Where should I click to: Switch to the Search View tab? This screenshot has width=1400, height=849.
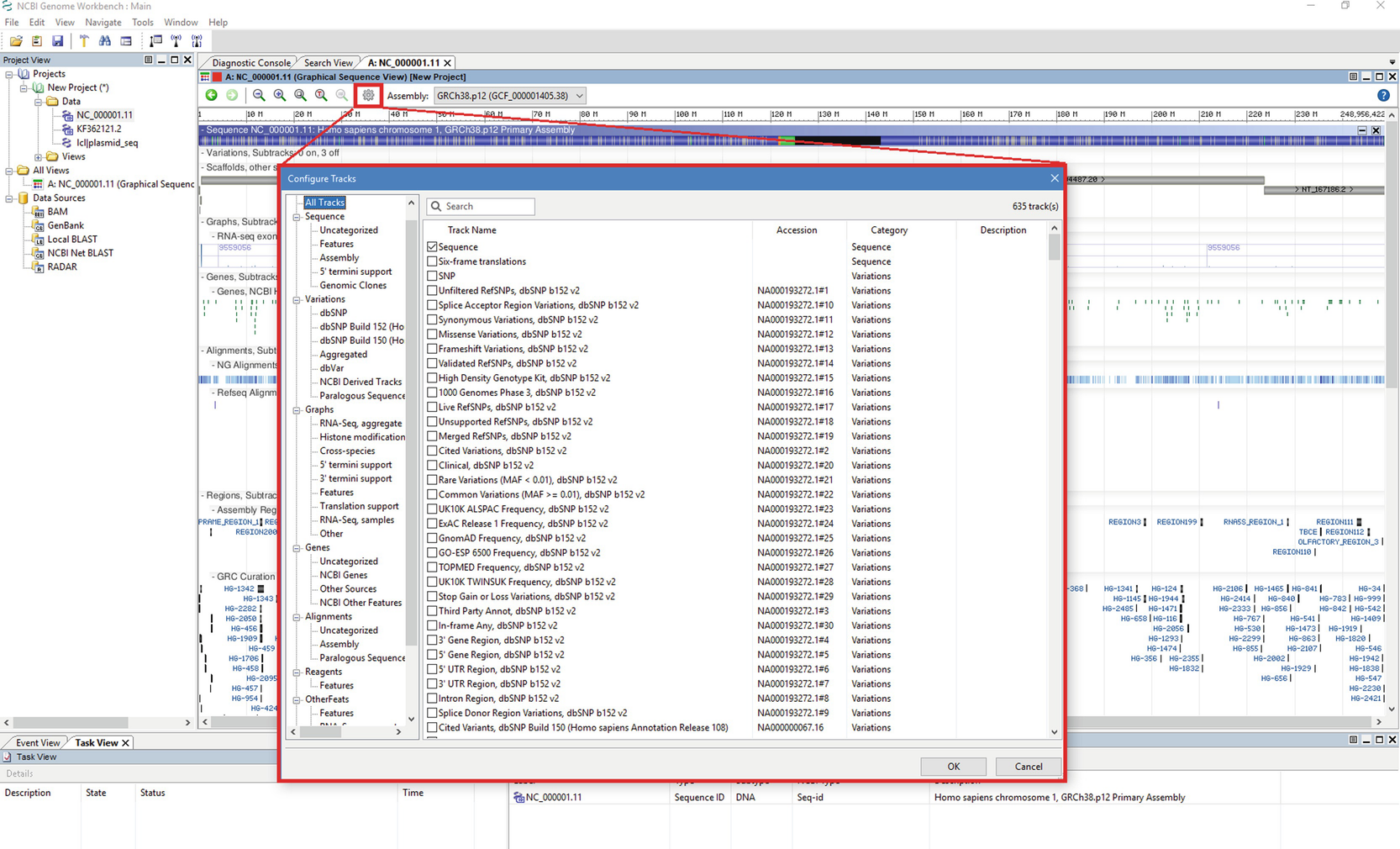pyautogui.click(x=328, y=63)
